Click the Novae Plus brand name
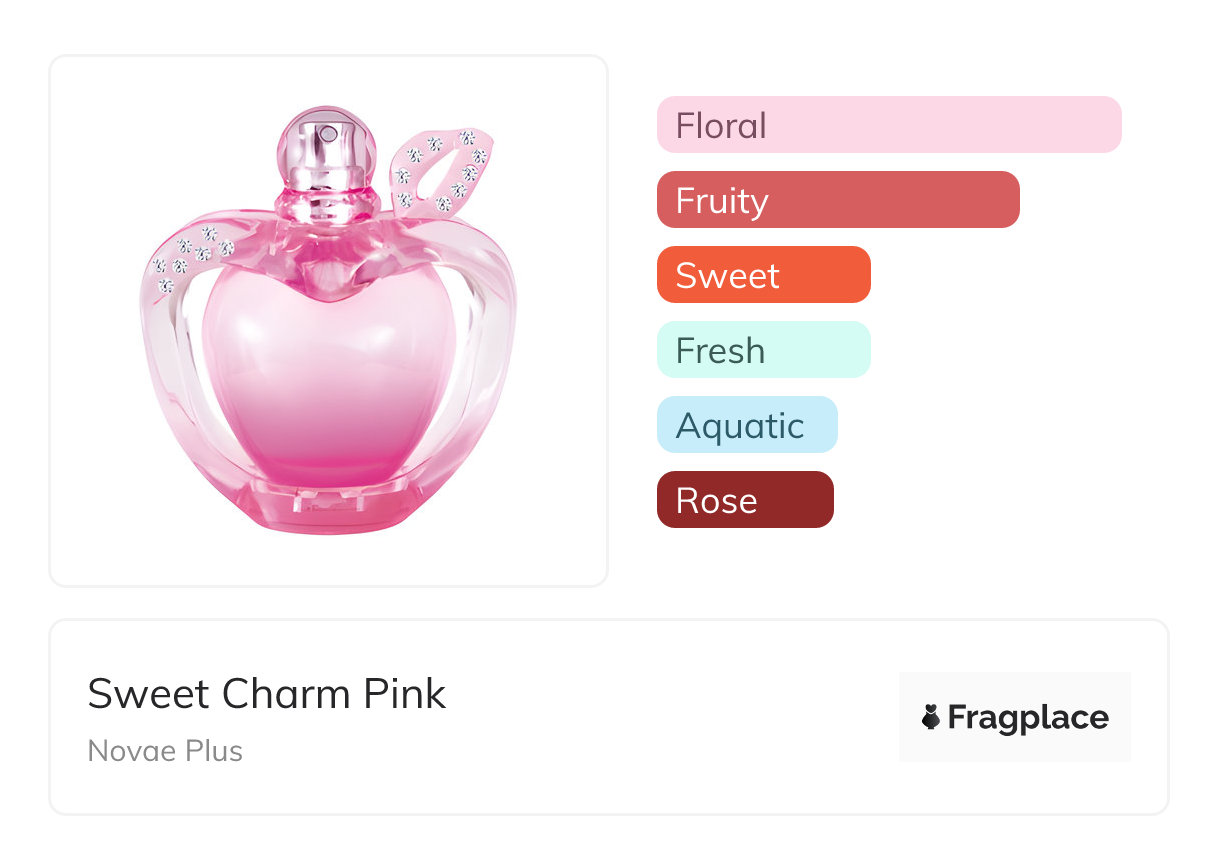Image resolution: width=1218 pixels, height=864 pixels. click(165, 751)
